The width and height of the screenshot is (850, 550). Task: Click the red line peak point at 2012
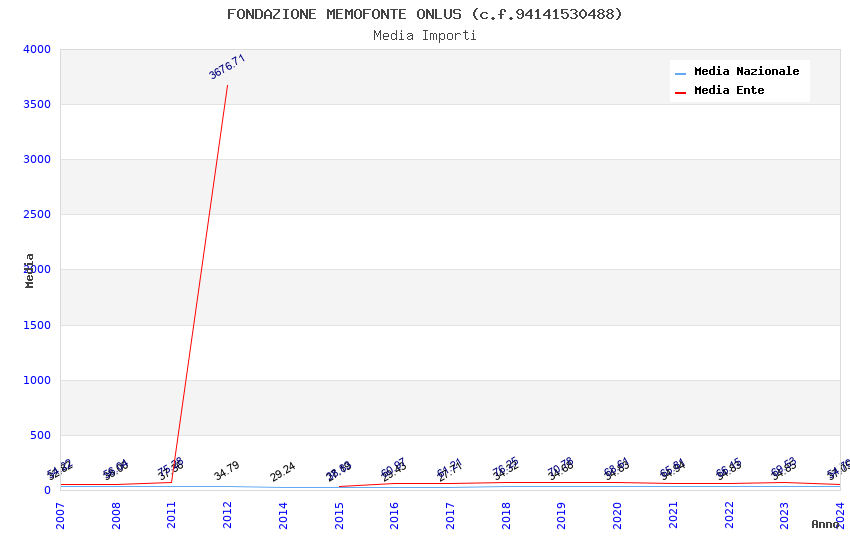(227, 85)
